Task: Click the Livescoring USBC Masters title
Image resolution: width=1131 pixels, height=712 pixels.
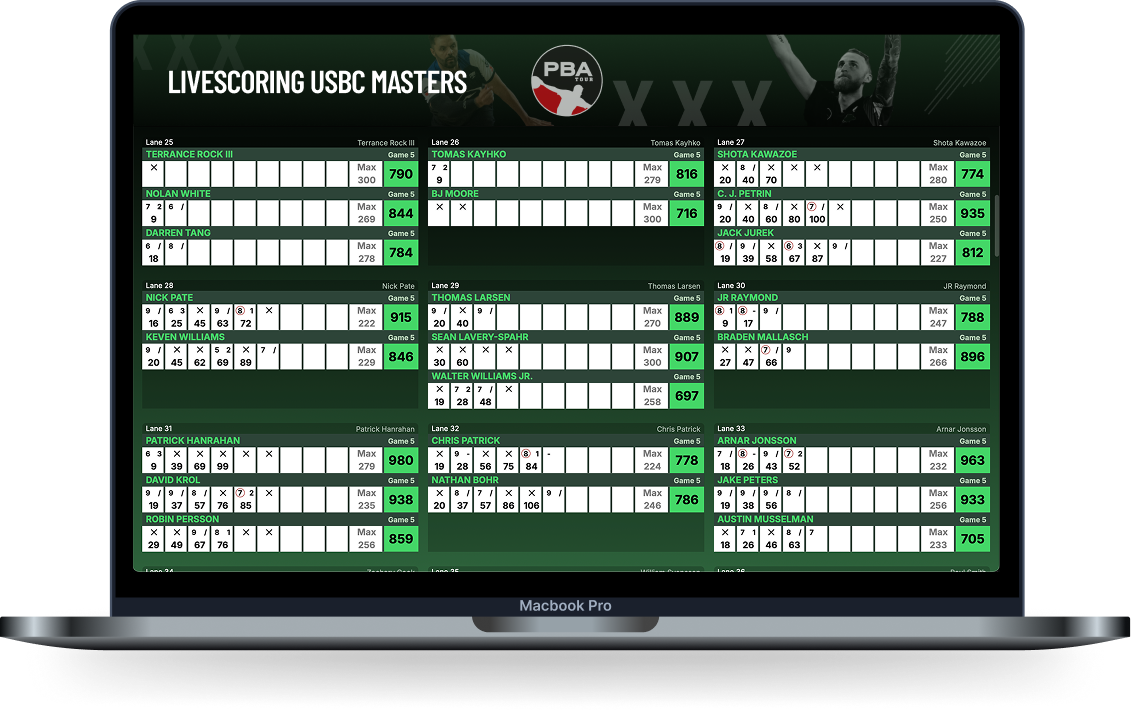Action: click(317, 82)
